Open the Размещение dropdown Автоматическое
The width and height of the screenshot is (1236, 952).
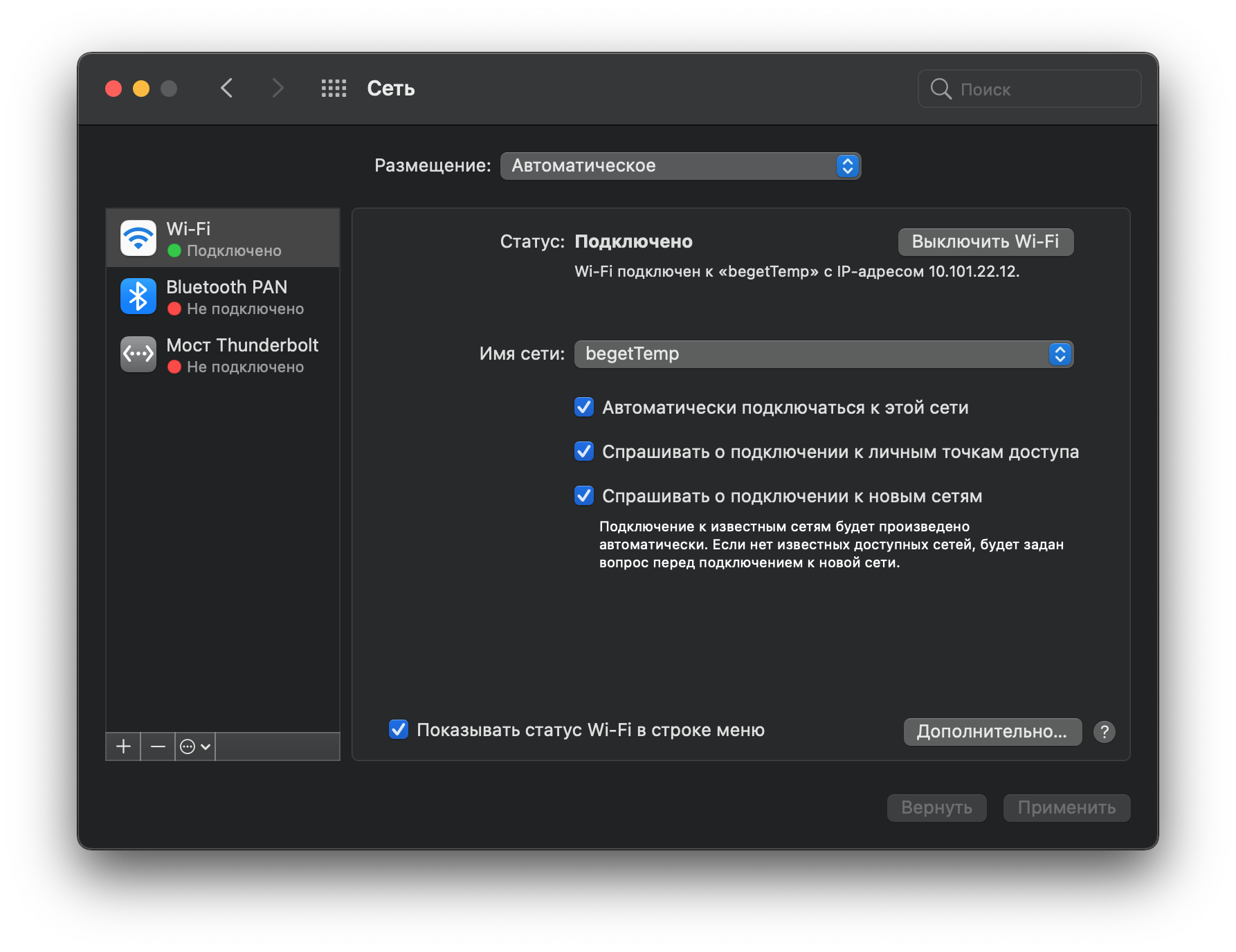tap(680, 166)
